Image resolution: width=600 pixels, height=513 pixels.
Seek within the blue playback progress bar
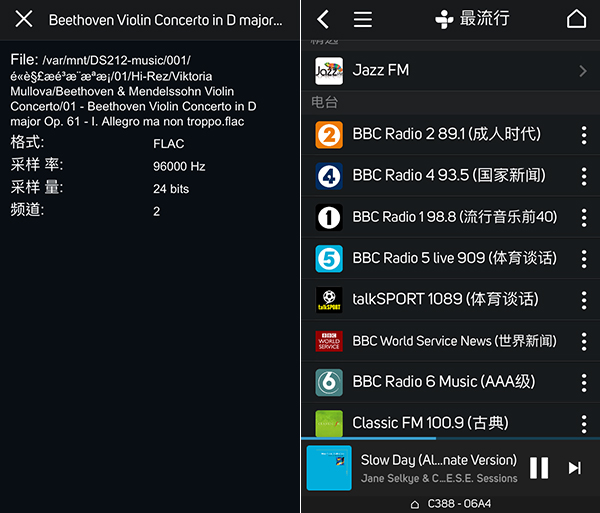[x=450, y=438]
